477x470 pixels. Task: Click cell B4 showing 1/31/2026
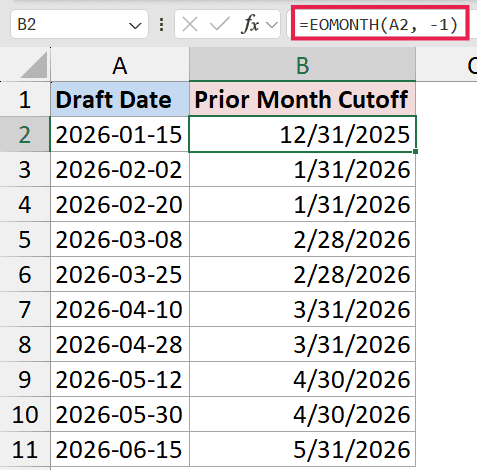point(302,204)
